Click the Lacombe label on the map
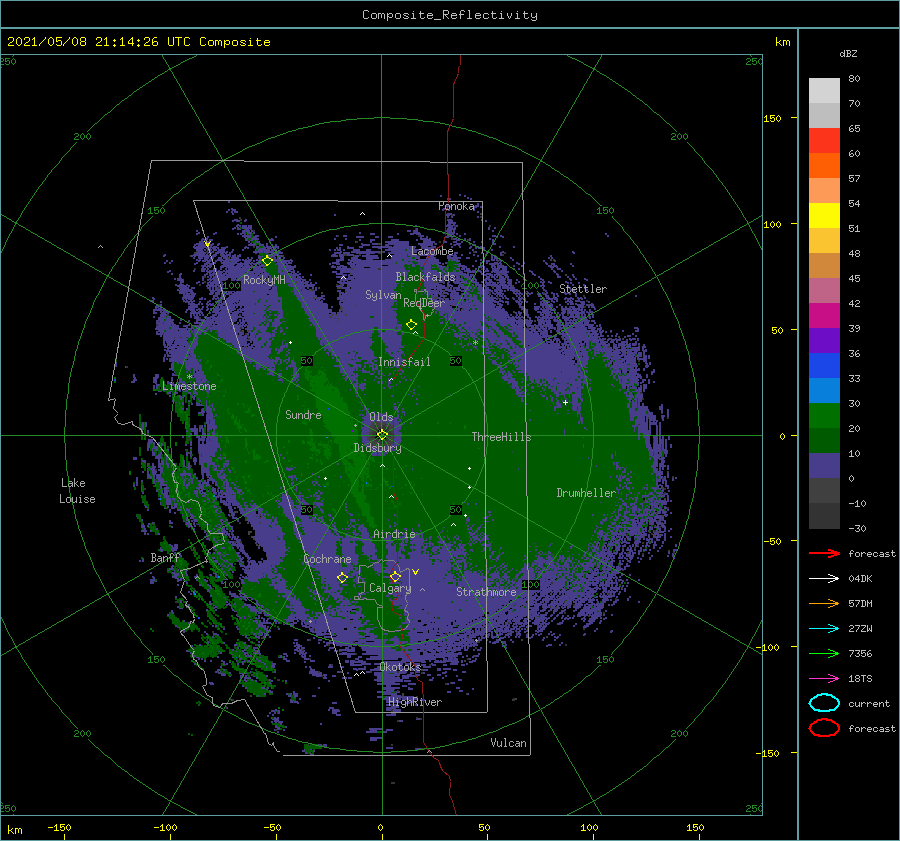This screenshot has height=841, width=900. click(x=432, y=251)
